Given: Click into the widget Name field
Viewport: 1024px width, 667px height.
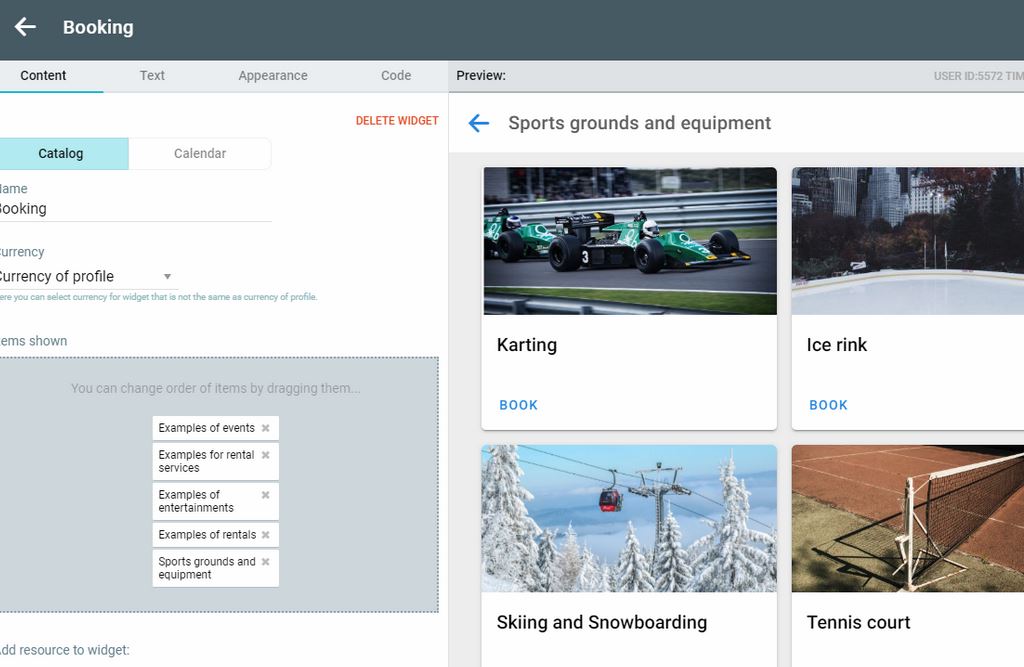Looking at the screenshot, I should 134,209.
